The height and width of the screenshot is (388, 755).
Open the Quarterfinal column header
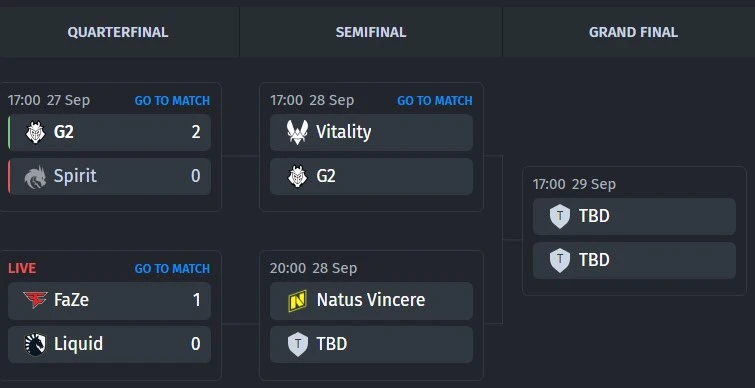pos(118,32)
